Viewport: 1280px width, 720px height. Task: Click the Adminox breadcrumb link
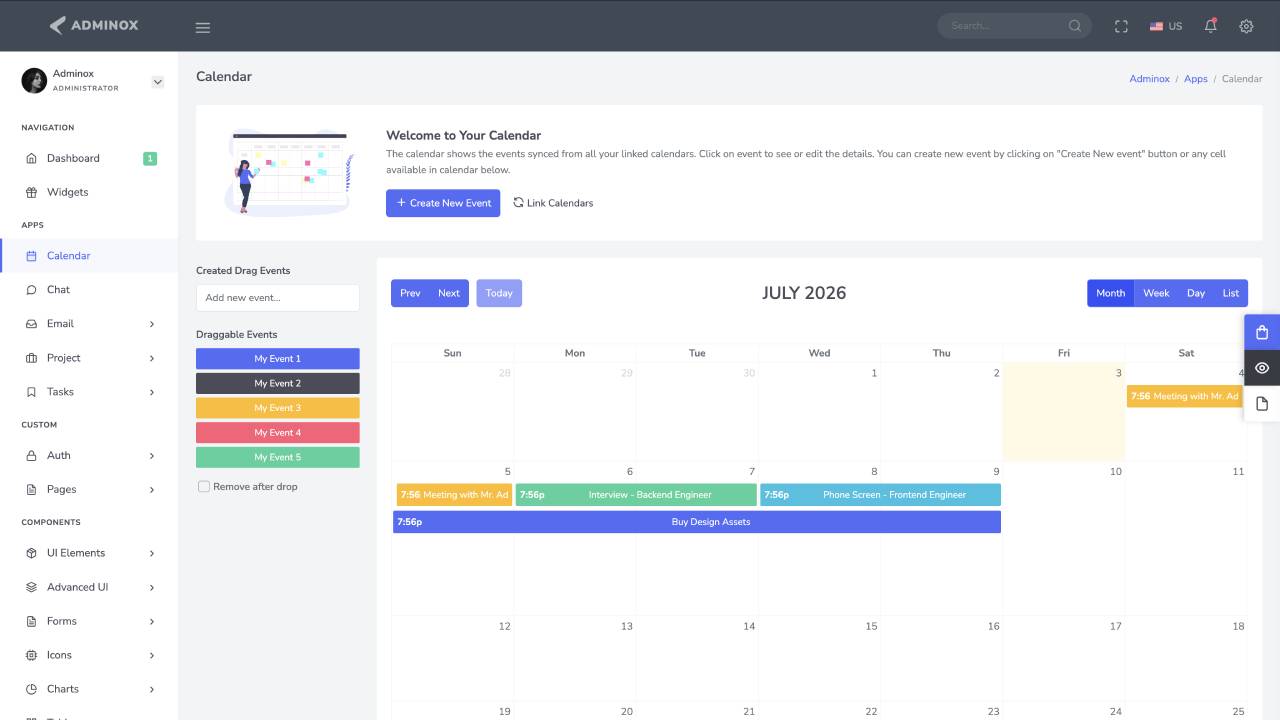pos(1149,78)
